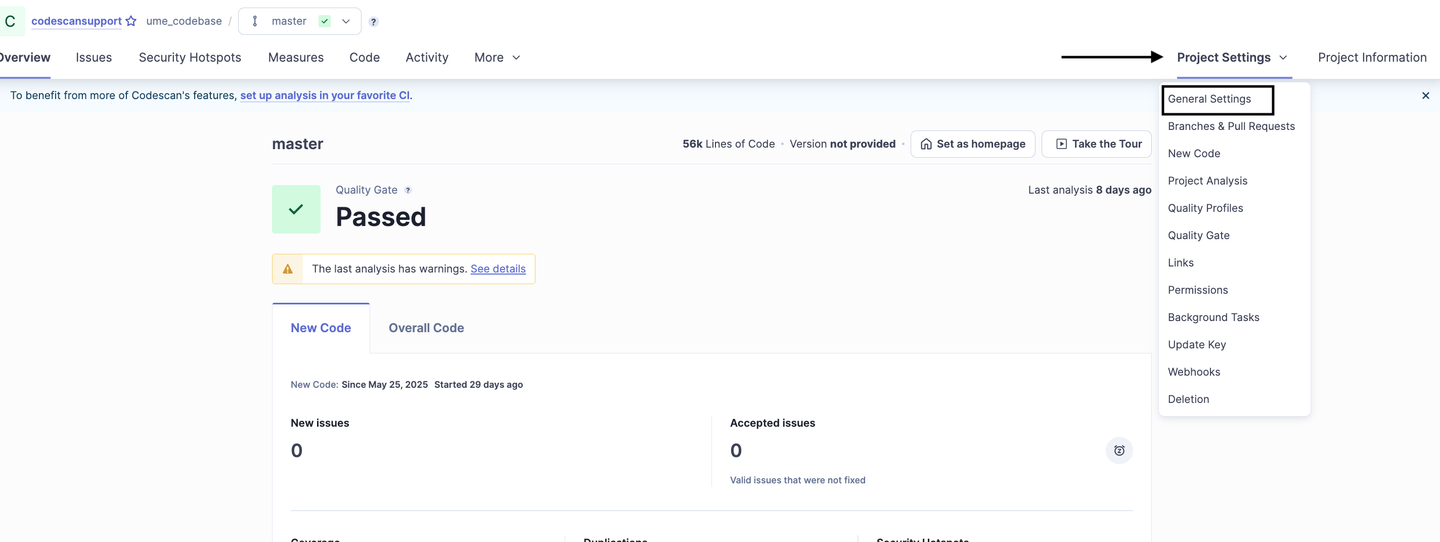Open the See details warnings link
This screenshot has height=542, width=1440.
pyautogui.click(x=498, y=269)
